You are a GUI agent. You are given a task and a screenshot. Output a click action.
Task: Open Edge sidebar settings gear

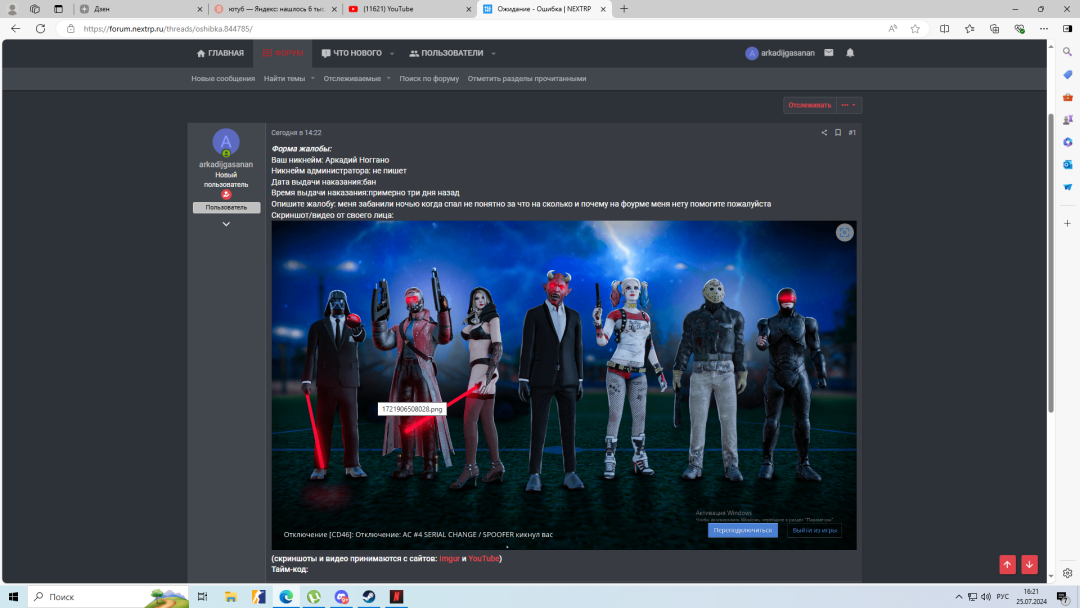(1068, 573)
